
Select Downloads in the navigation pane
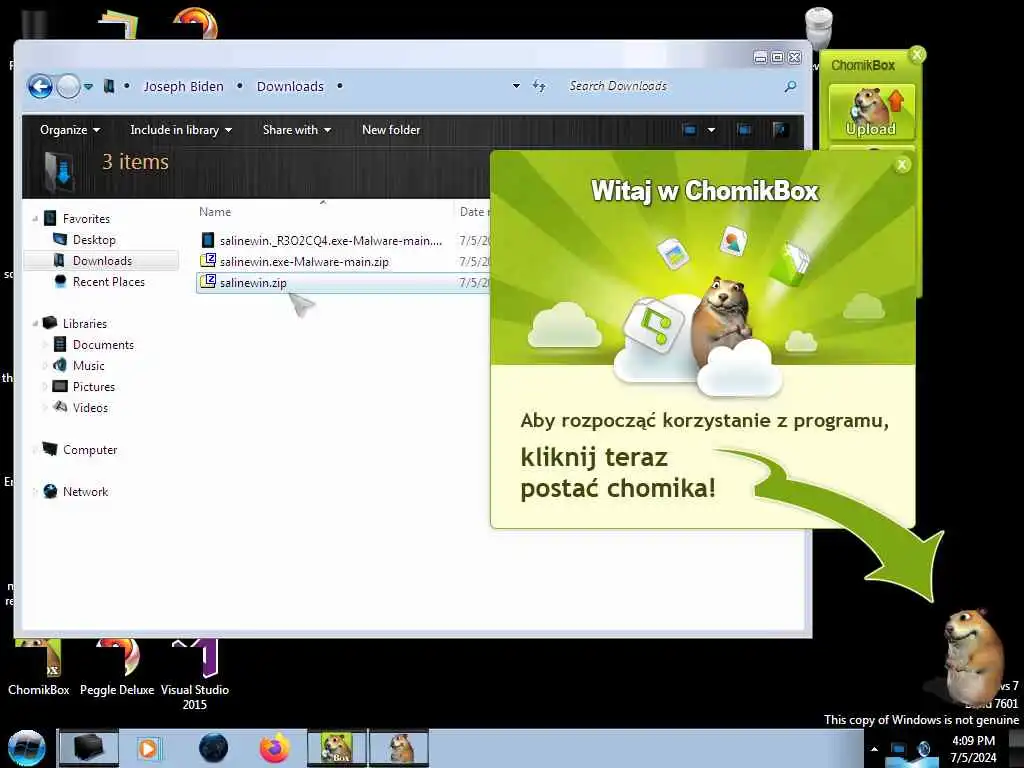coord(103,261)
